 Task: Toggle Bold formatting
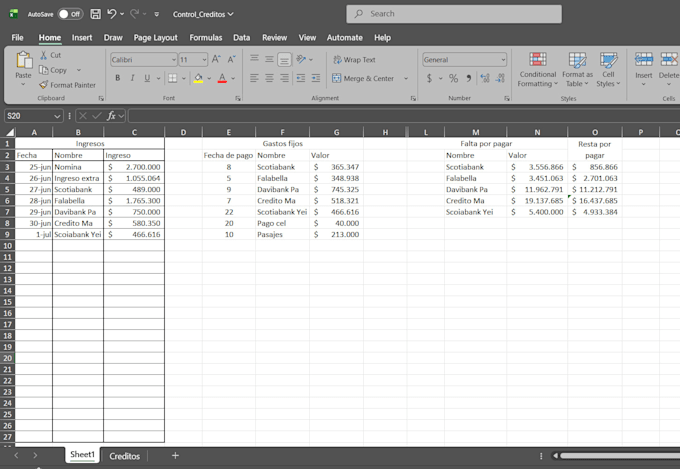pyautogui.click(x=118, y=78)
